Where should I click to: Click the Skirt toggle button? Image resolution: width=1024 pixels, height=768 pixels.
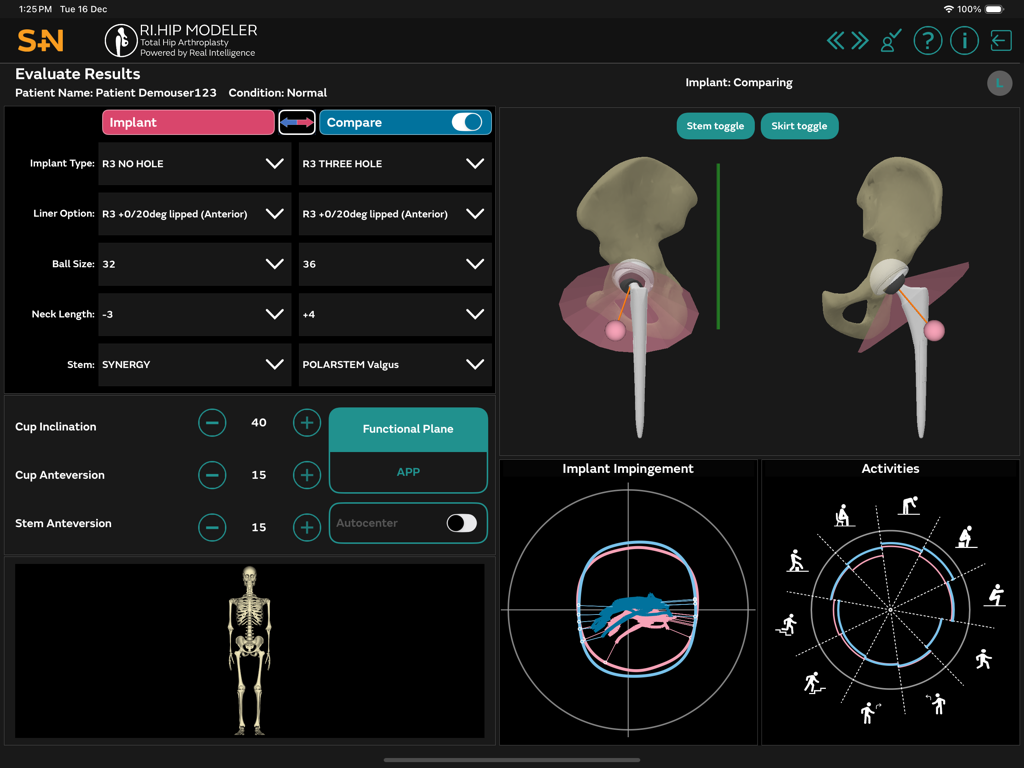pos(799,126)
